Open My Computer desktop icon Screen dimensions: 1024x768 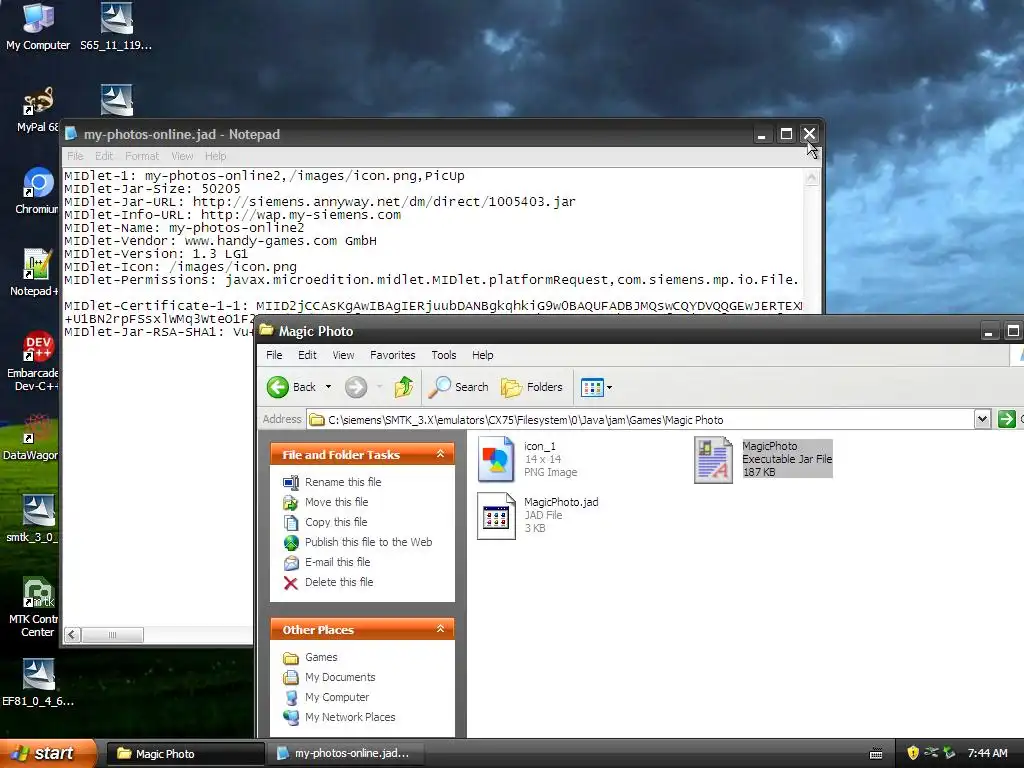pos(38,26)
